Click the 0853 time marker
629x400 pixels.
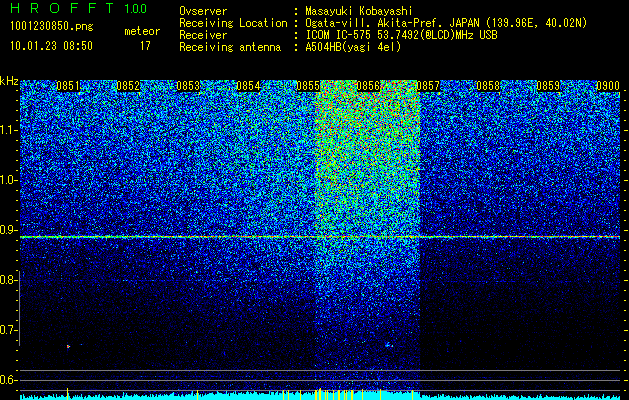188,86
